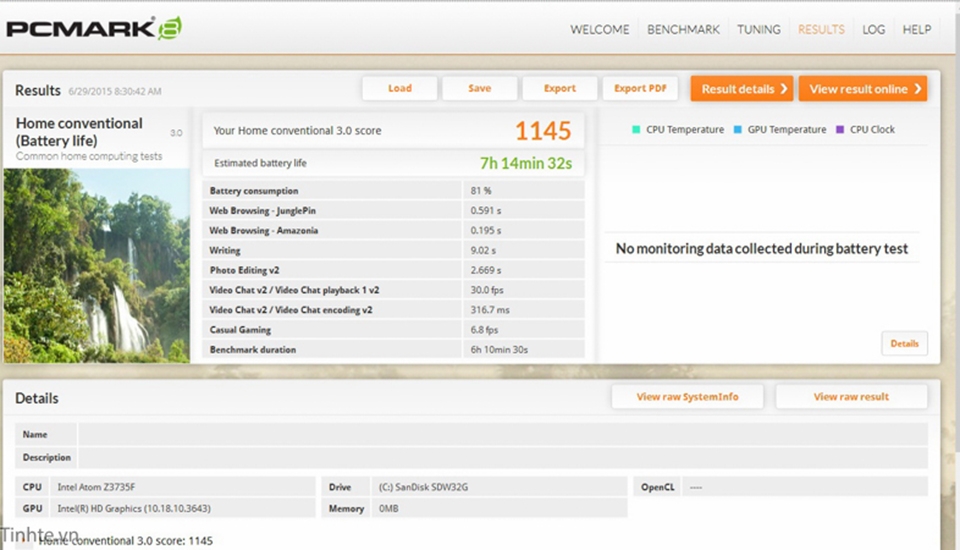Export the result as PDF
Screen dimensions: 960x550
click(x=640, y=88)
